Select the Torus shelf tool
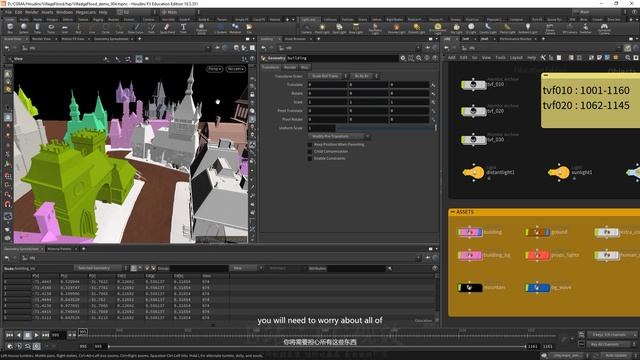640x360 pixels. pyautogui.click(x=51, y=28)
